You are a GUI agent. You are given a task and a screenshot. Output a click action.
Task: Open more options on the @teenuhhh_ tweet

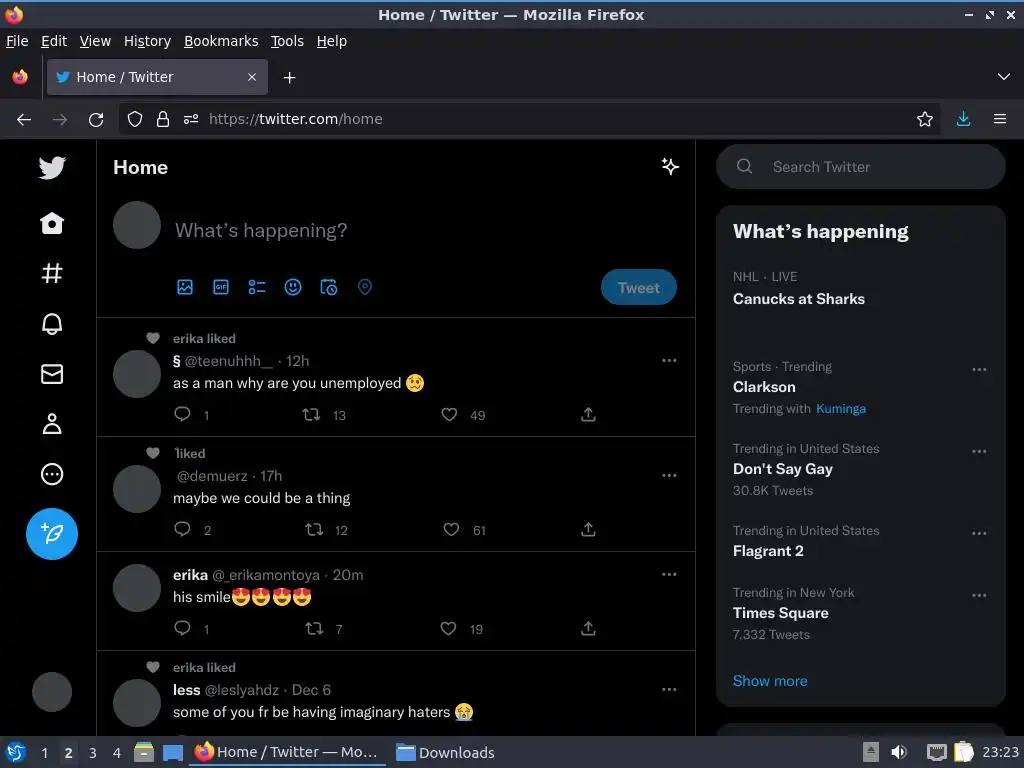[x=669, y=360]
